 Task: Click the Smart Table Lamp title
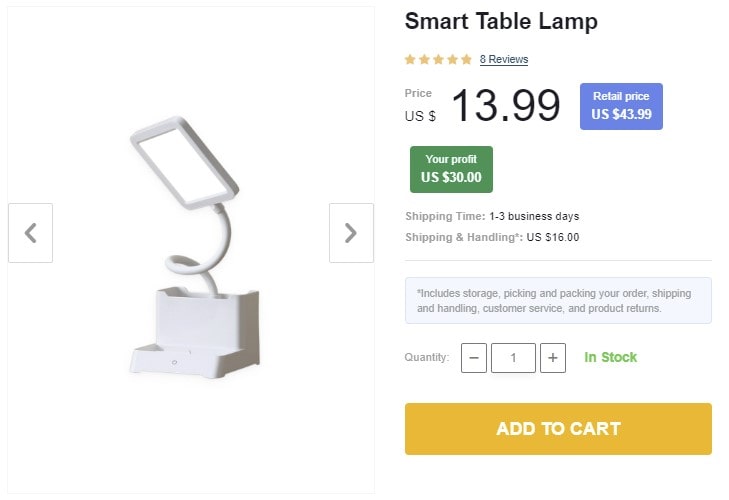tap(501, 21)
